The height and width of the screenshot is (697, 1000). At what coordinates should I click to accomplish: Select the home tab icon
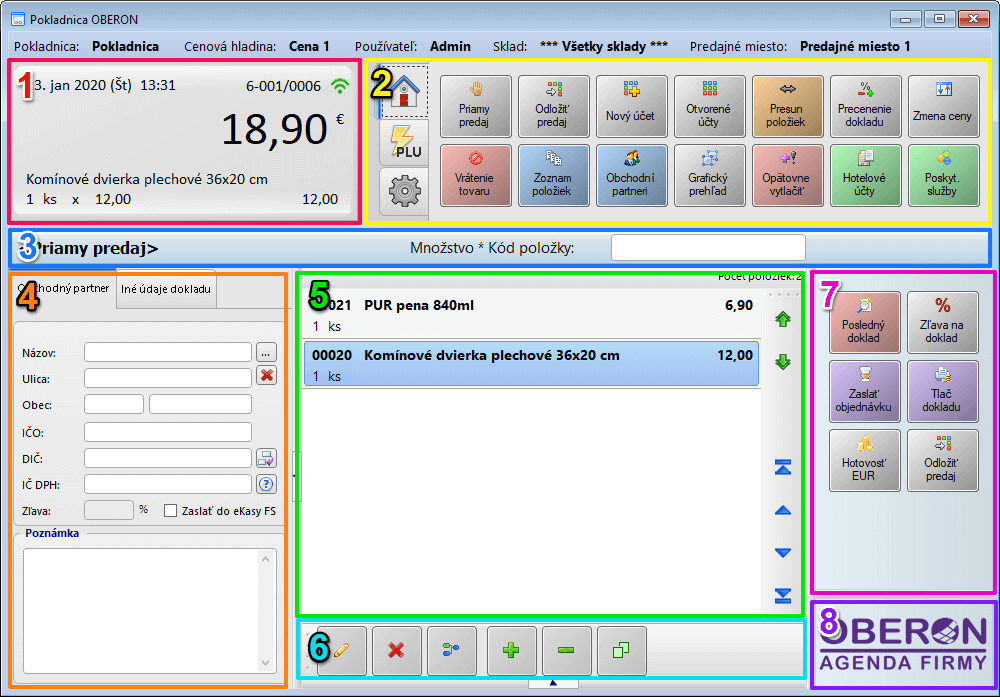coord(404,93)
